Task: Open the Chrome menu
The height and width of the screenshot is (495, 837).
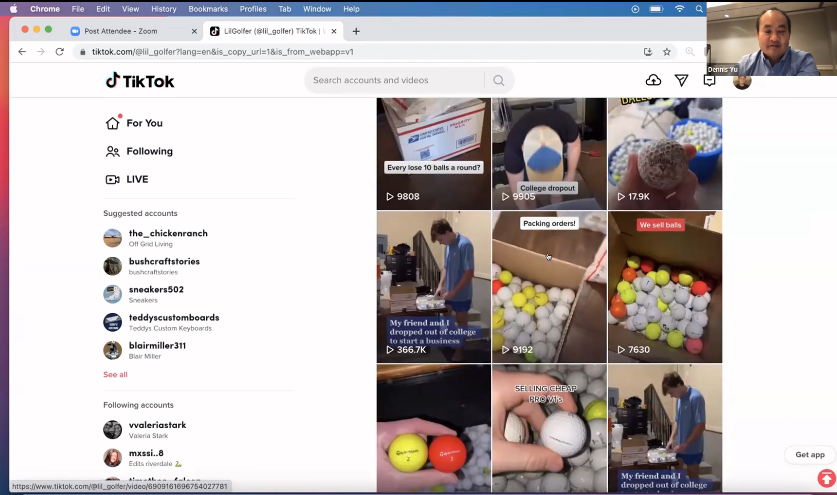Action: 45,9
